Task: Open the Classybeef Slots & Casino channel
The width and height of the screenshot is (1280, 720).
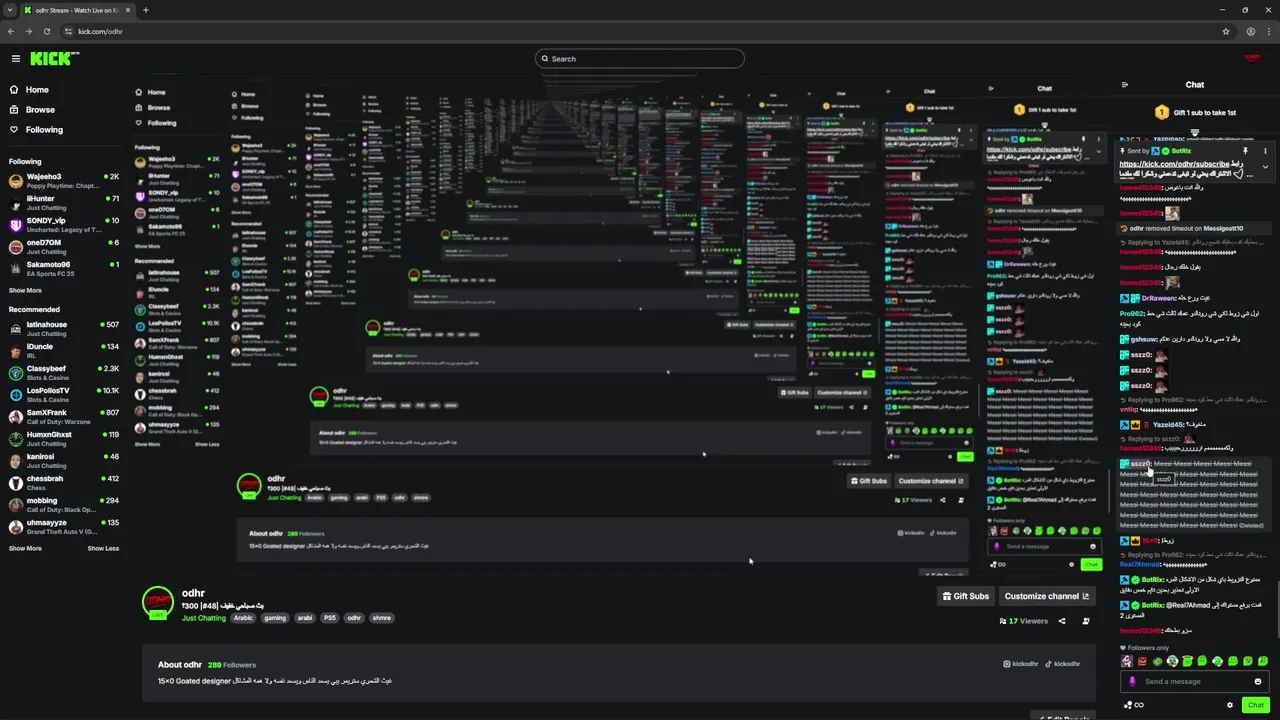Action: point(64,373)
